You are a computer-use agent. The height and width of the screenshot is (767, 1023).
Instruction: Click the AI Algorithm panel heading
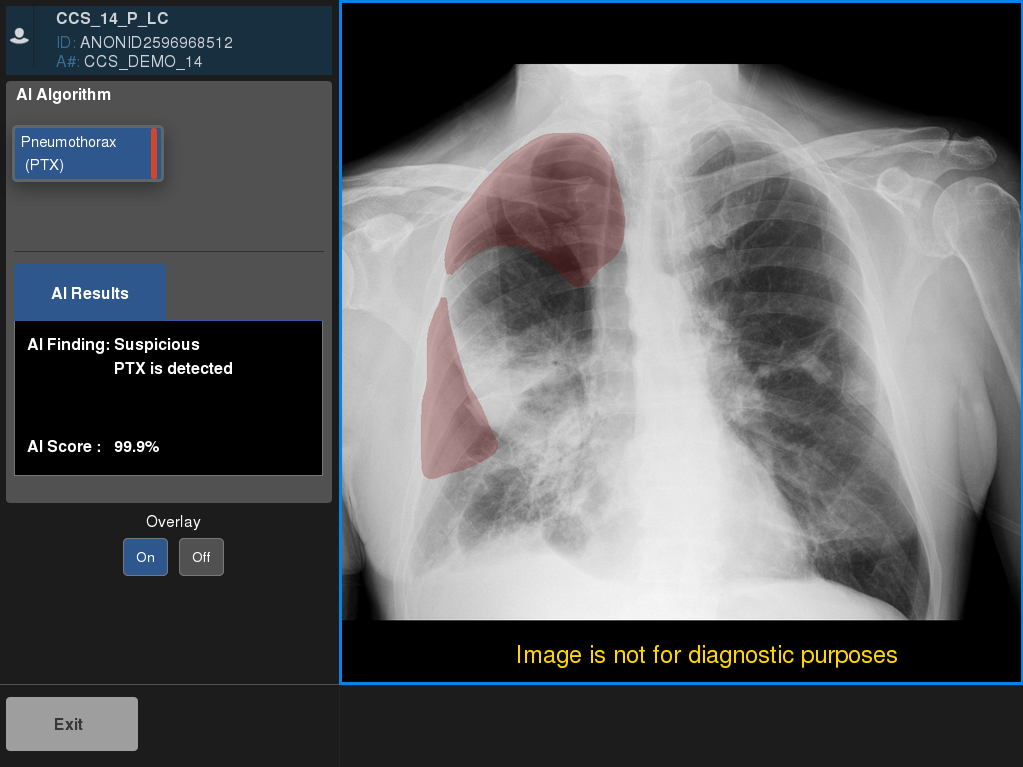coord(64,95)
